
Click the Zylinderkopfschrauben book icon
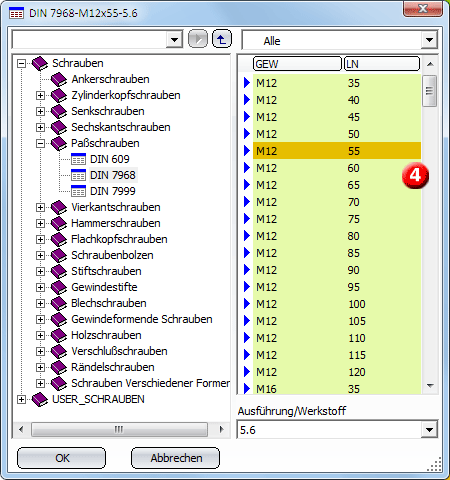(x=59, y=95)
